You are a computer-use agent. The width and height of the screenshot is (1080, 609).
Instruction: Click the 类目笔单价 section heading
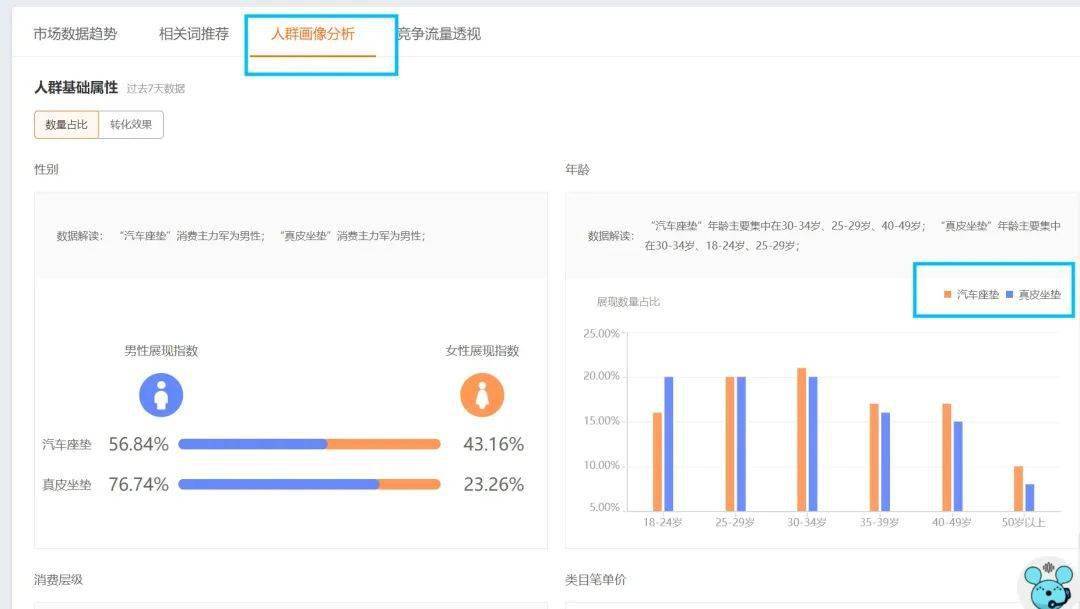(595, 580)
